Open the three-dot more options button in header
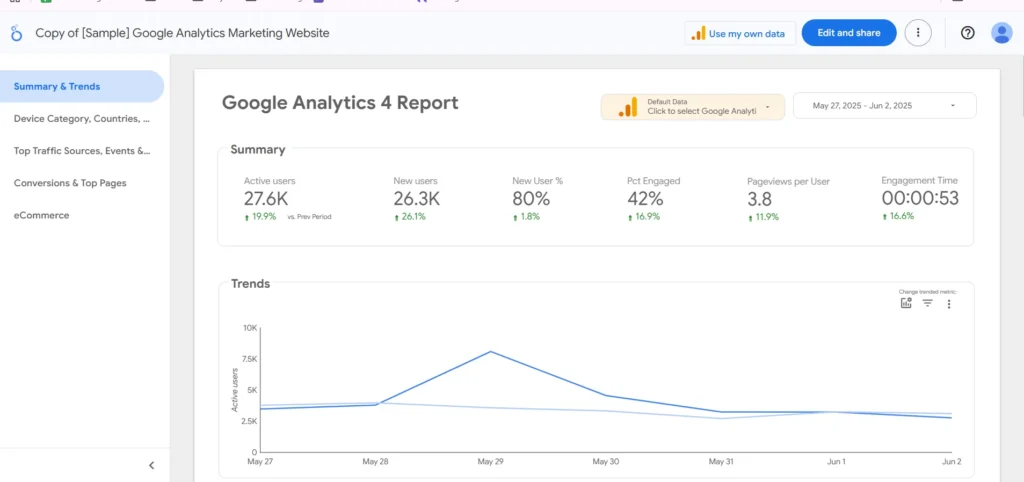The image size is (1024, 482). point(918,33)
